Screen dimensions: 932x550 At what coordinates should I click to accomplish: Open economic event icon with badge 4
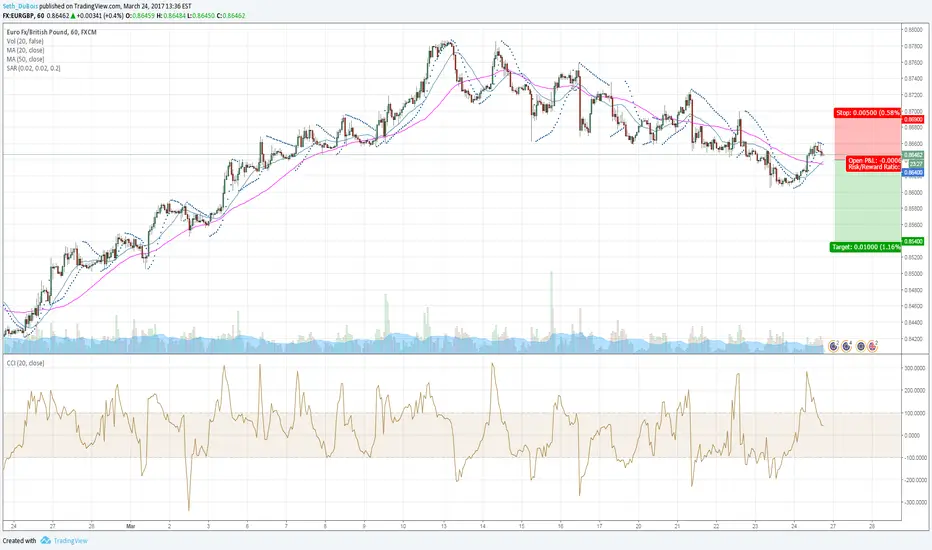[x=846, y=346]
